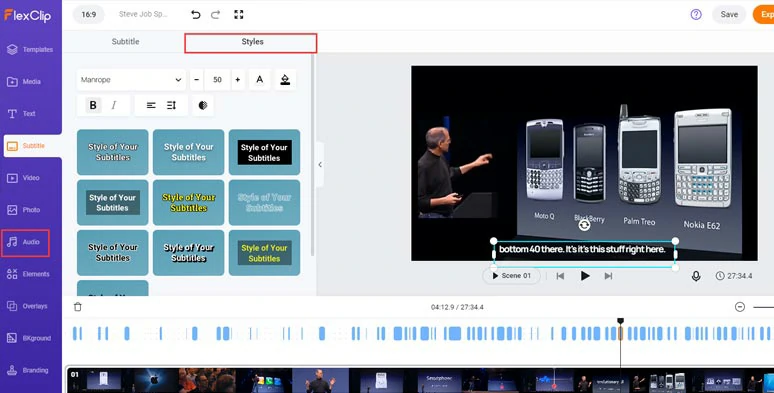Open the opacity setting icon

coord(203,105)
